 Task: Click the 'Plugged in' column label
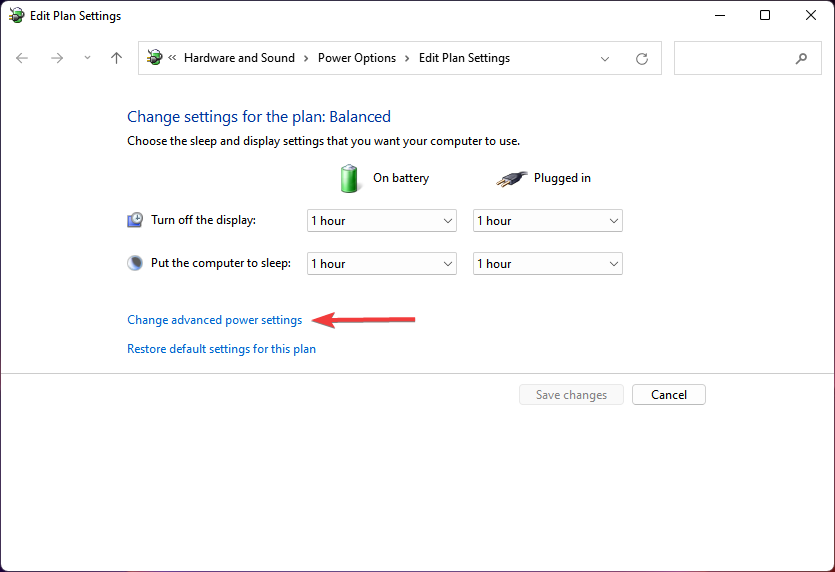point(562,178)
